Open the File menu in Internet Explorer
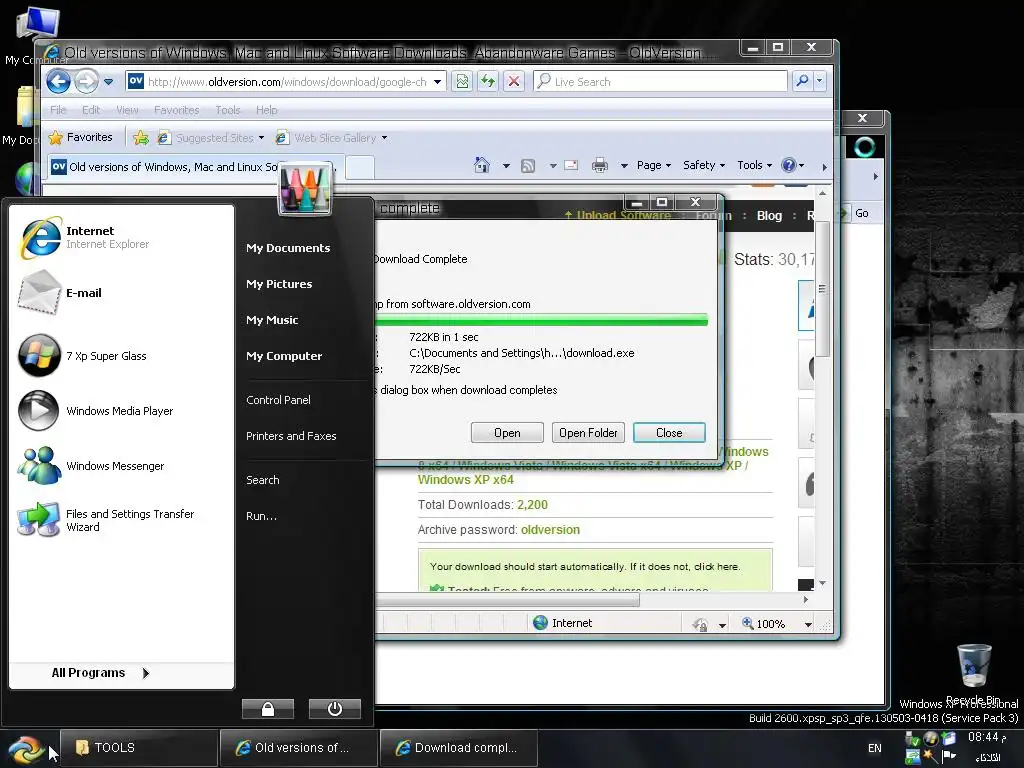Screen dimensions: 1024x768 [58, 110]
